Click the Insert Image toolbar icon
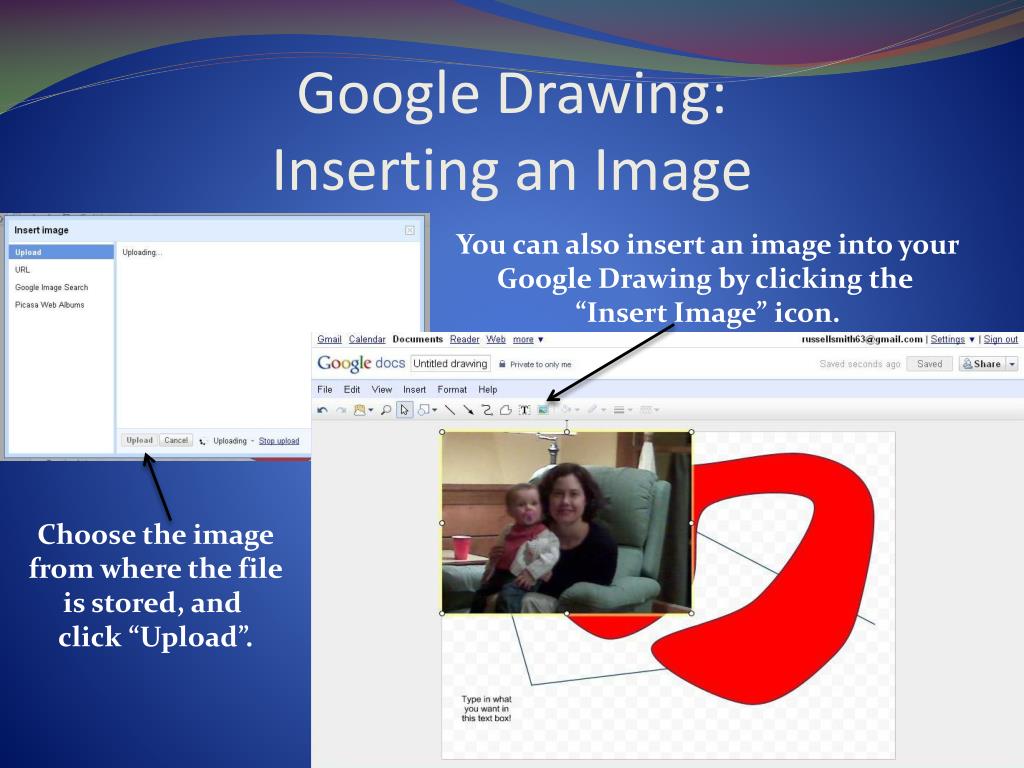The image size is (1024, 768). coord(543,410)
